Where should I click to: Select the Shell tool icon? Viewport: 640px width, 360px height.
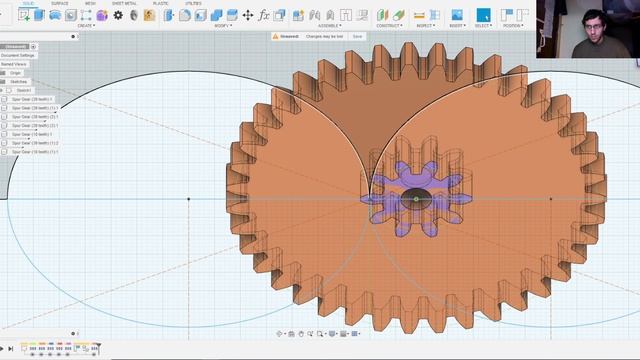point(200,16)
